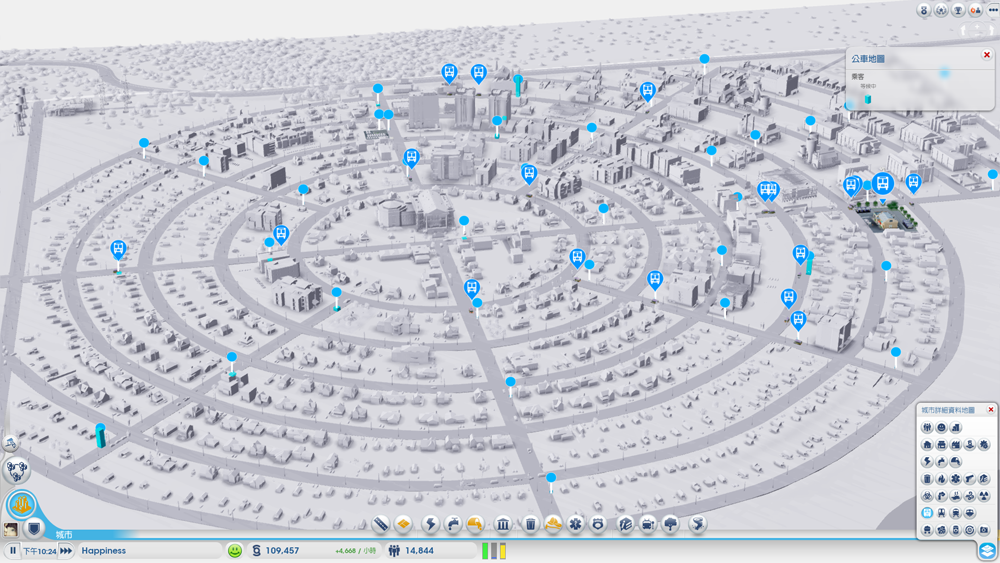Screen dimensions: 1000x563
Task: Toggle the data layers button at bottom-right corner
Action: point(987,550)
